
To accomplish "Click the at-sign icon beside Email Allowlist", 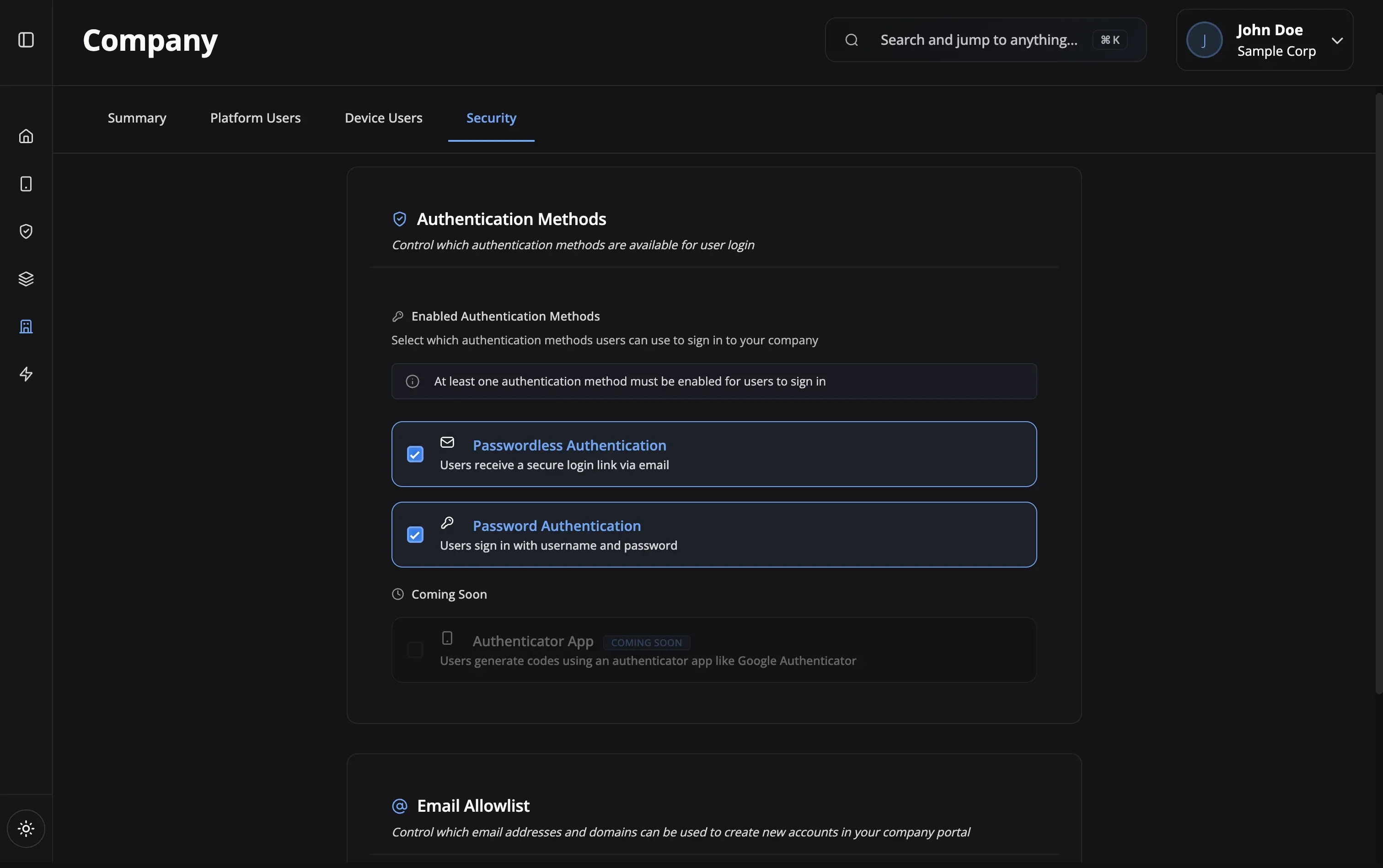I will (400, 806).
